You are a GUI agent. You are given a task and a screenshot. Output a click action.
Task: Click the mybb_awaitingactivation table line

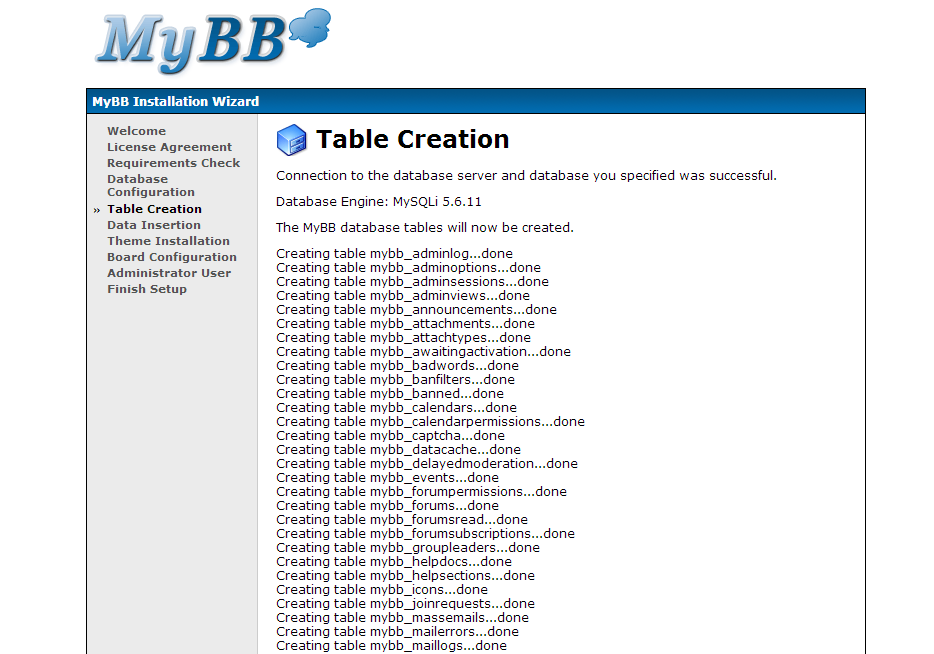(x=424, y=352)
